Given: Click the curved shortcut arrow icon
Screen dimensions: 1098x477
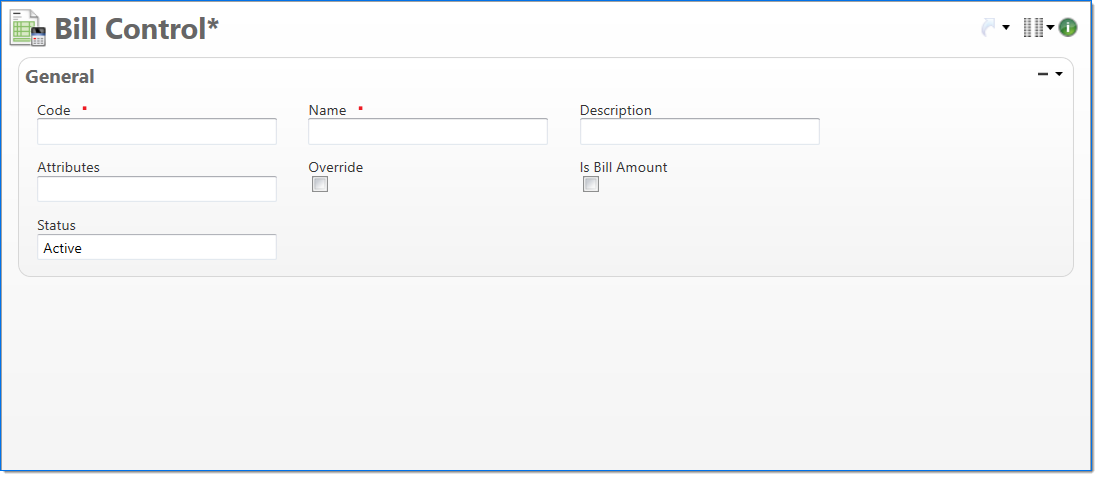Looking at the screenshot, I should pos(989,28).
